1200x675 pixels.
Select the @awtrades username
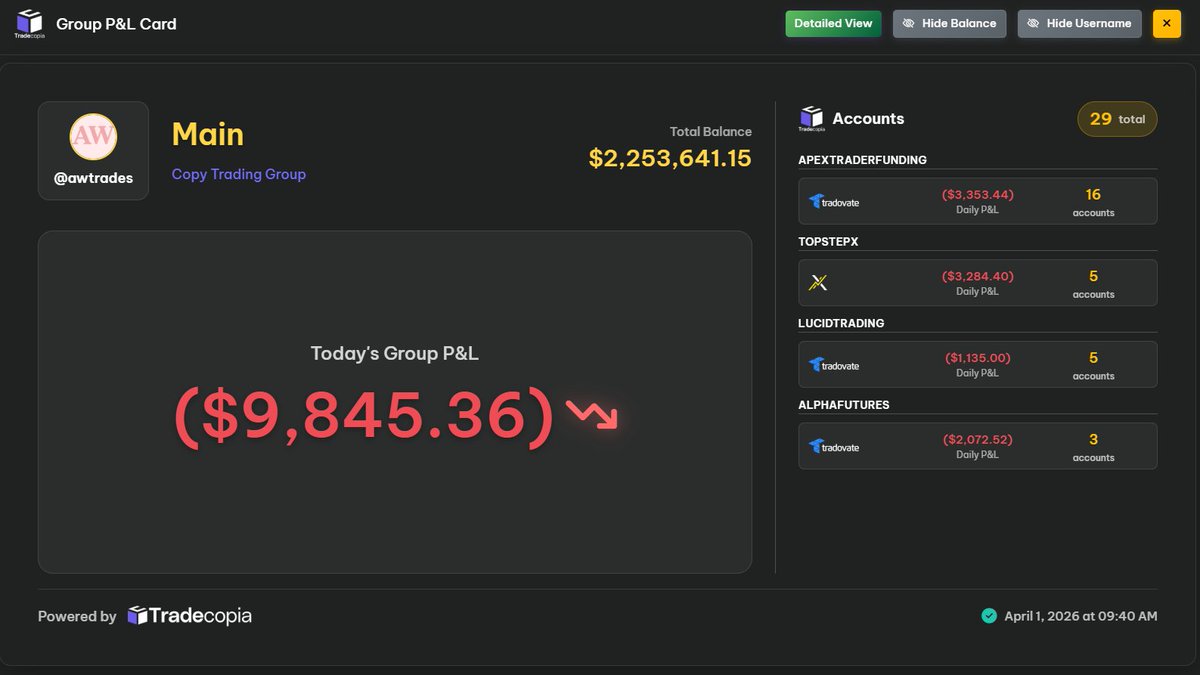(93, 179)
